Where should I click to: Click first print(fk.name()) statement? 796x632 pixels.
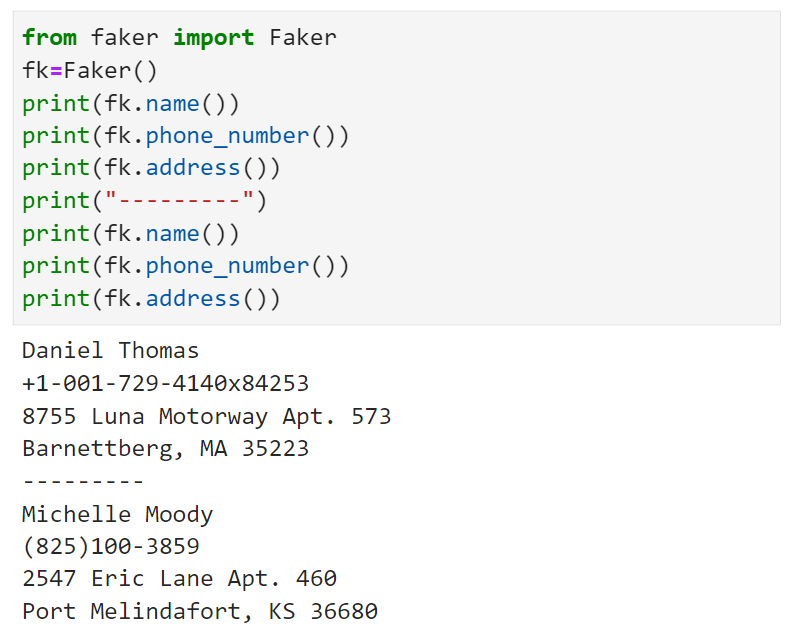(x=130, y=104)
